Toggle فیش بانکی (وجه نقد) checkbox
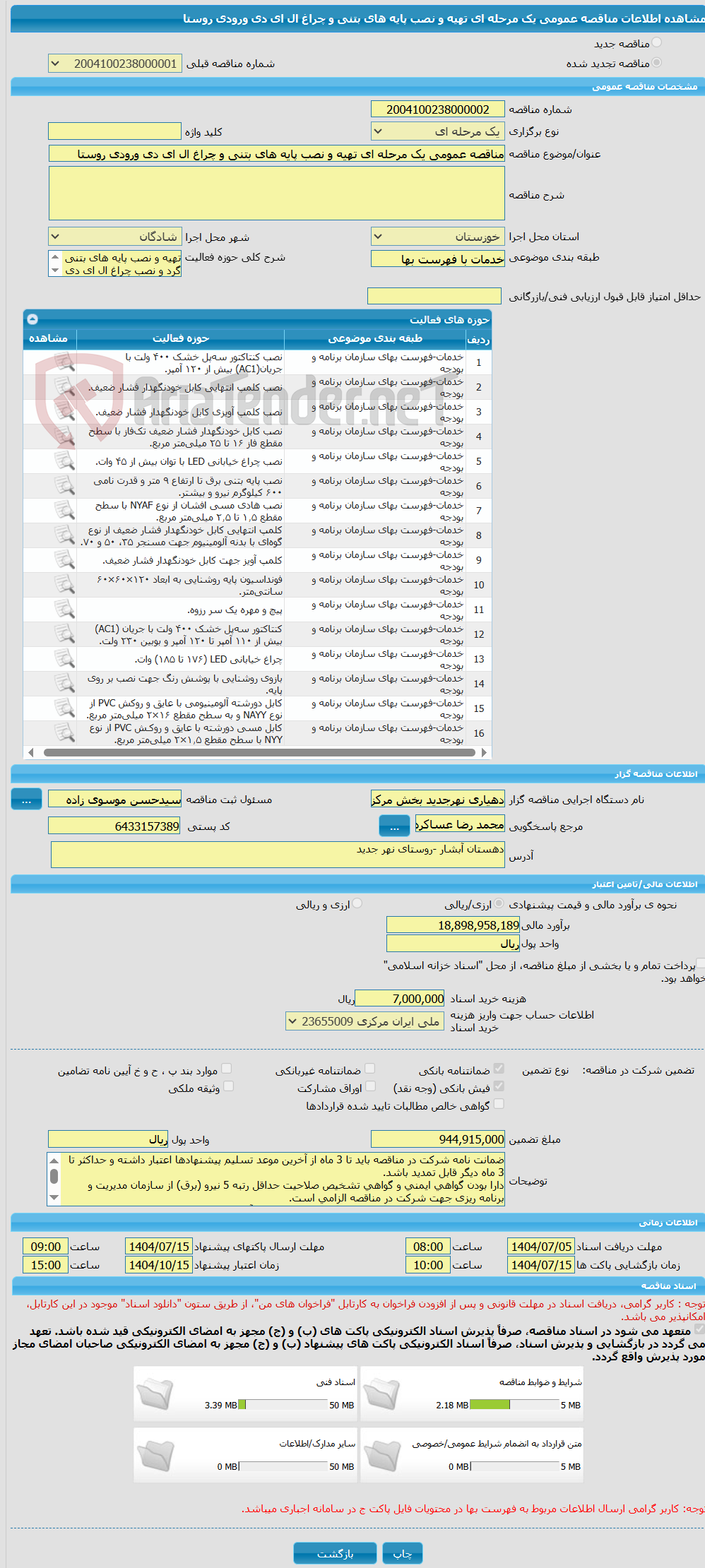Image resolution: width=705 pixels, height=1568 pixels. (499, 1086)
